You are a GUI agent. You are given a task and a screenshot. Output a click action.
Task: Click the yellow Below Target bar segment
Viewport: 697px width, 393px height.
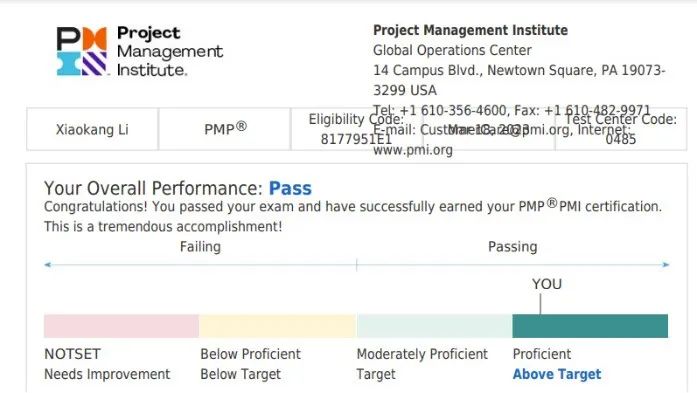coord(278,326)
